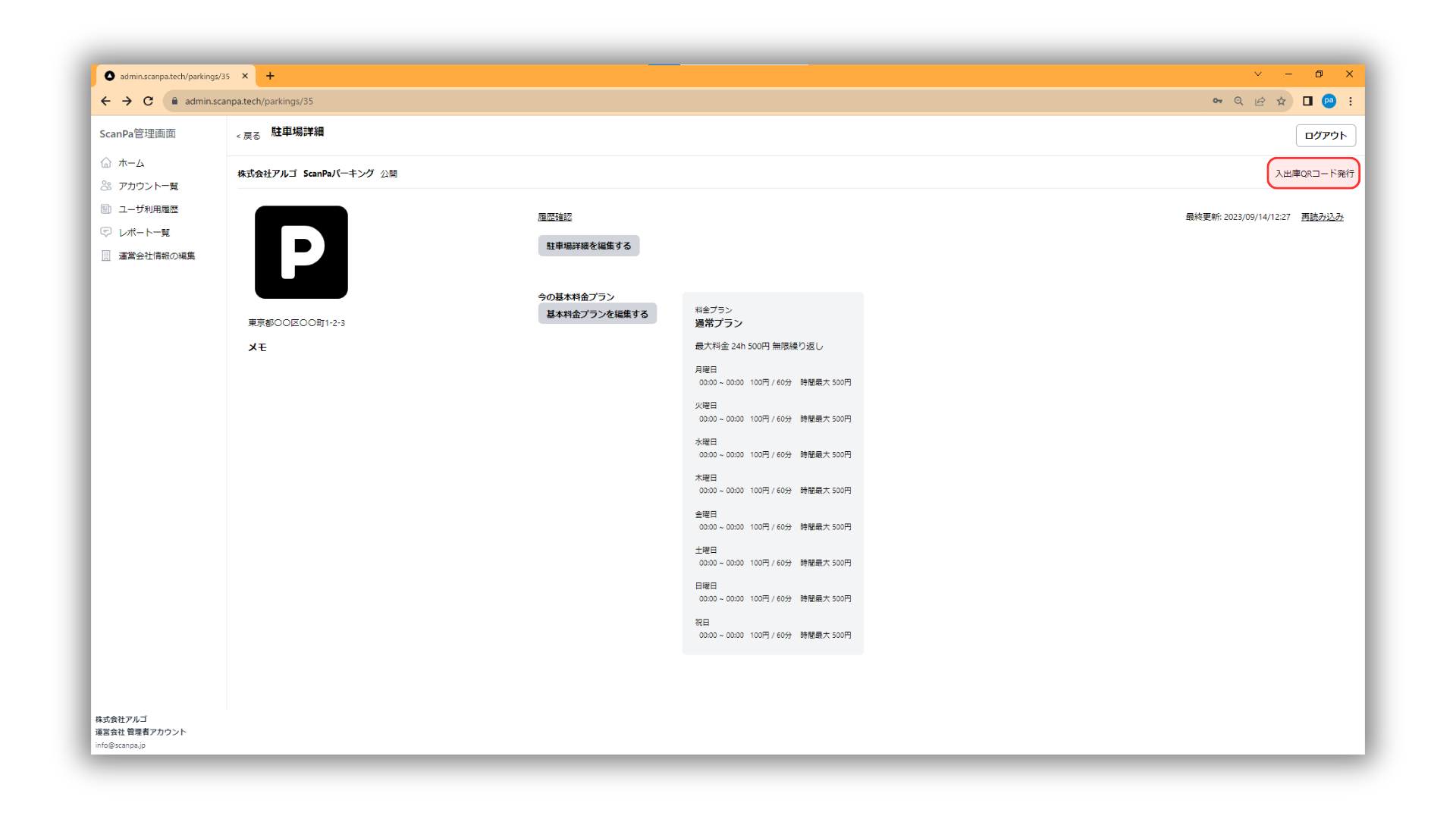Viewport: 1456px width, 819px height.
Task: Reload the page in browser toolbar
Action: (149, 101)
